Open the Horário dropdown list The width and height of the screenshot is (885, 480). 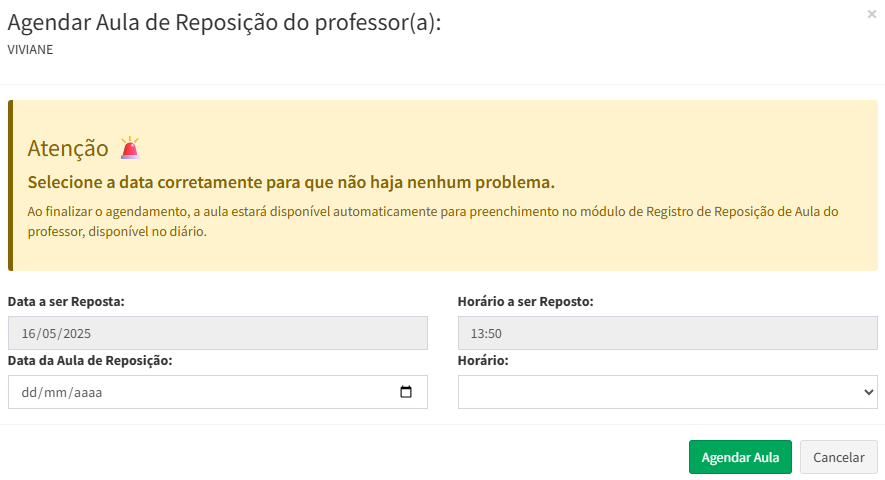coord(667,392)
